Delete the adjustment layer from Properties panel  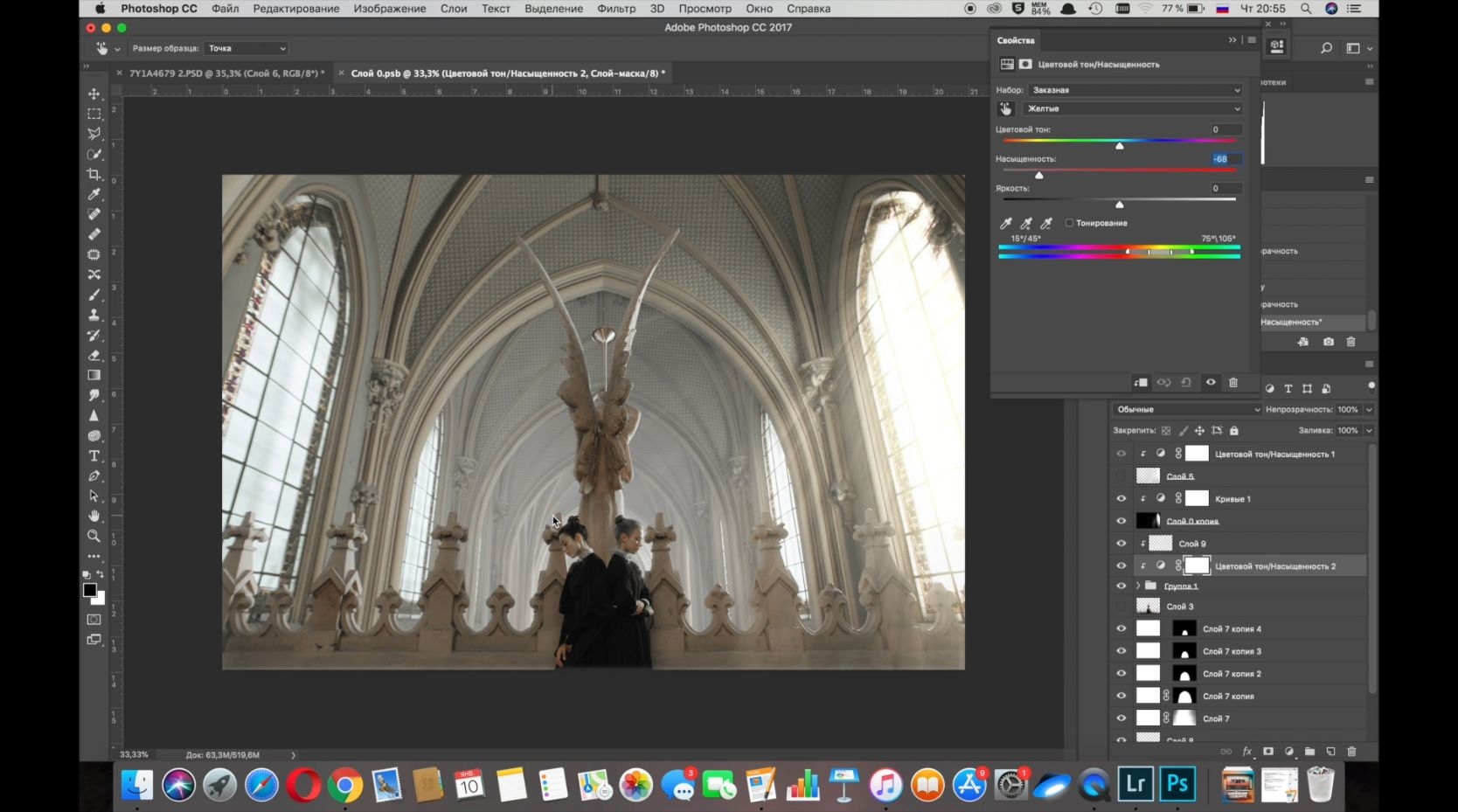coord(1233,383)
